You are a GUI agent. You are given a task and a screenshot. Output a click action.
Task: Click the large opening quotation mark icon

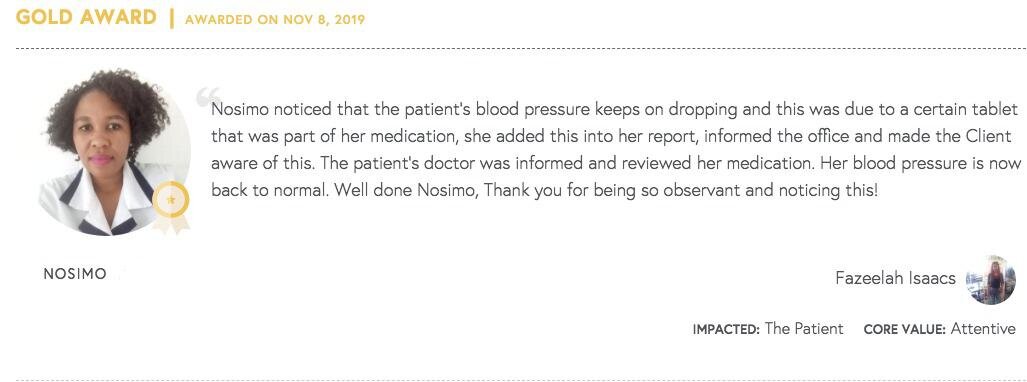(x=208, y=96)
